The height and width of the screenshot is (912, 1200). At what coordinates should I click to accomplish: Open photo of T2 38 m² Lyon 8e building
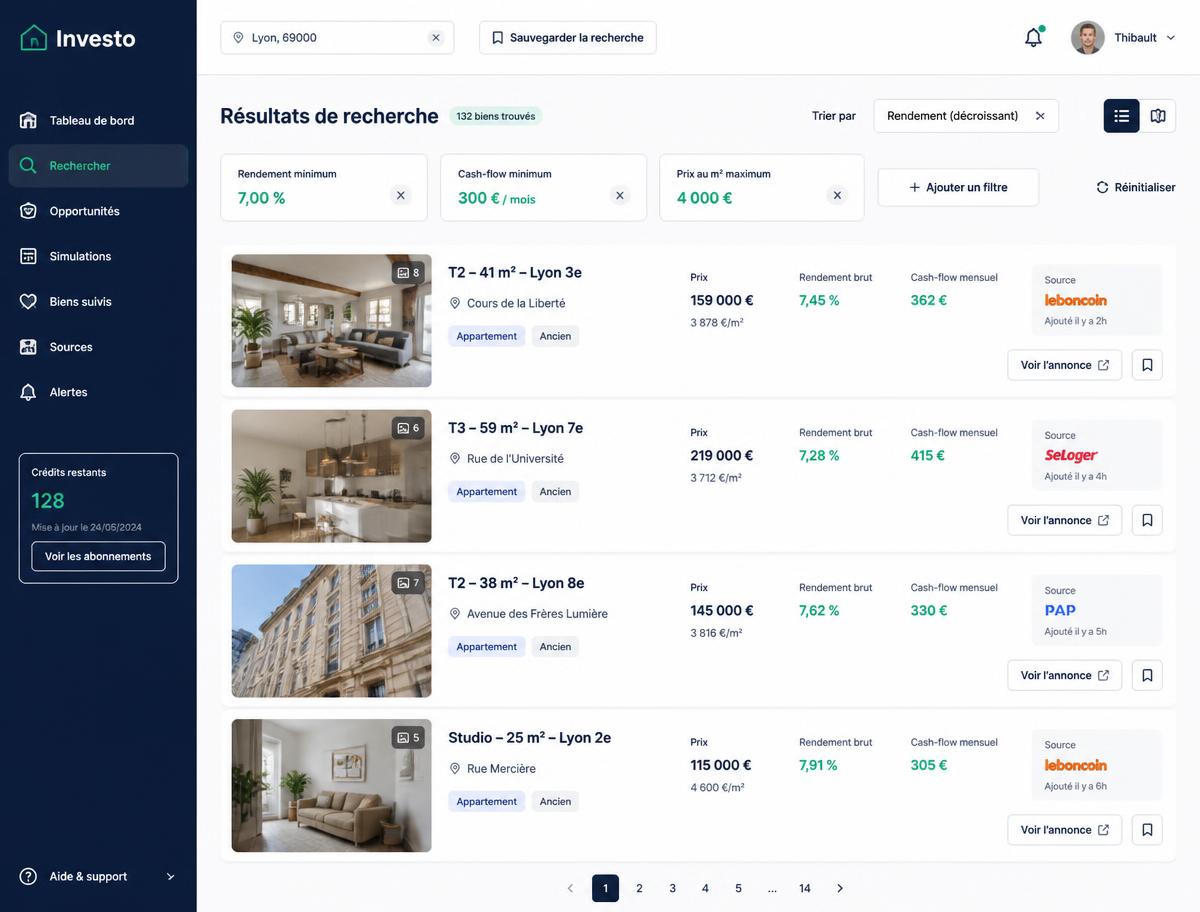[332, 631]
